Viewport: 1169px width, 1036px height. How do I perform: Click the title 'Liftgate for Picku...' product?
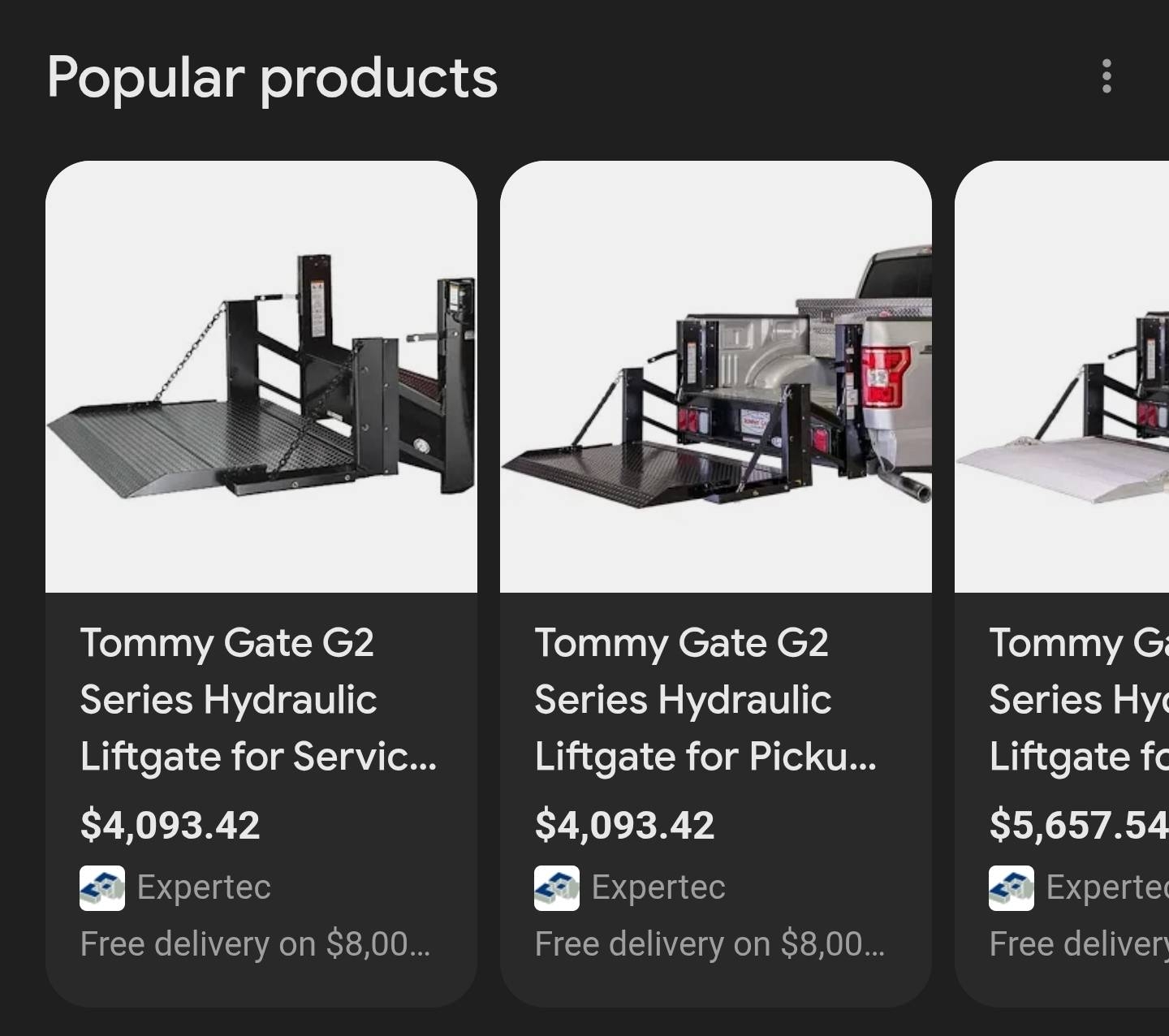click(x=705, y=700)
